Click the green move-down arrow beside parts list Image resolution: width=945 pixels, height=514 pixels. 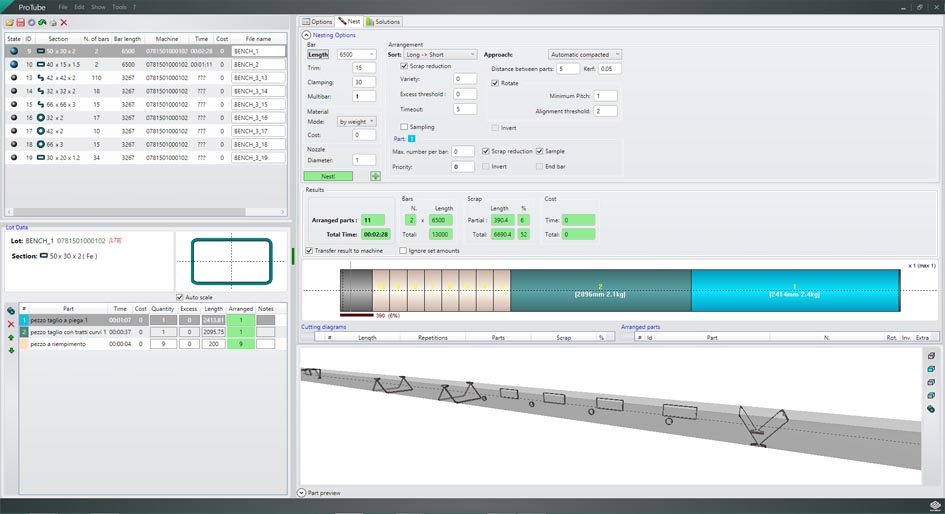pyautogui.click(x=11, y=351)
